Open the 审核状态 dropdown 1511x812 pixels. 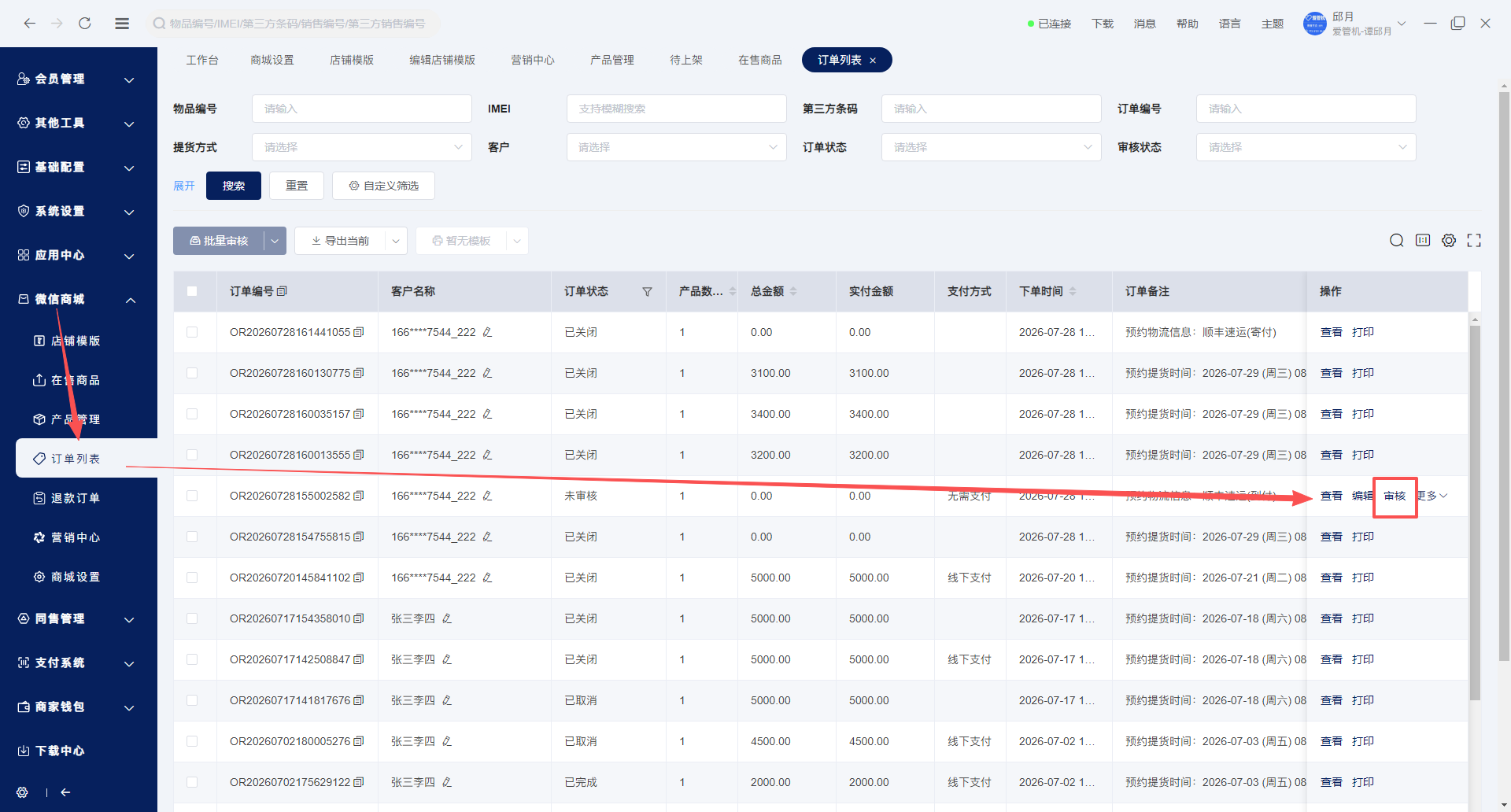click(1306, 147)
